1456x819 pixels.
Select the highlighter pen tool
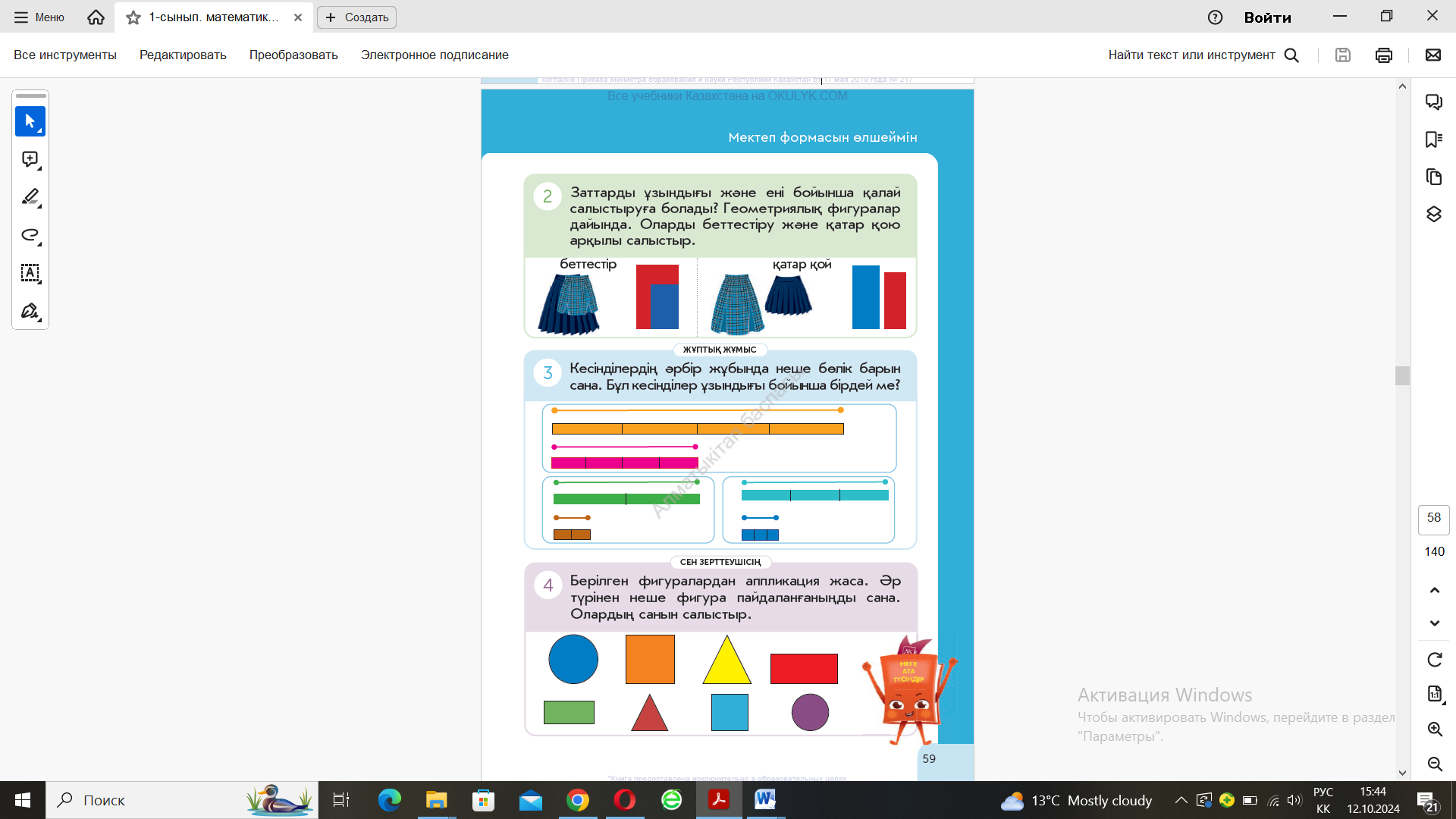click(30, 197)
